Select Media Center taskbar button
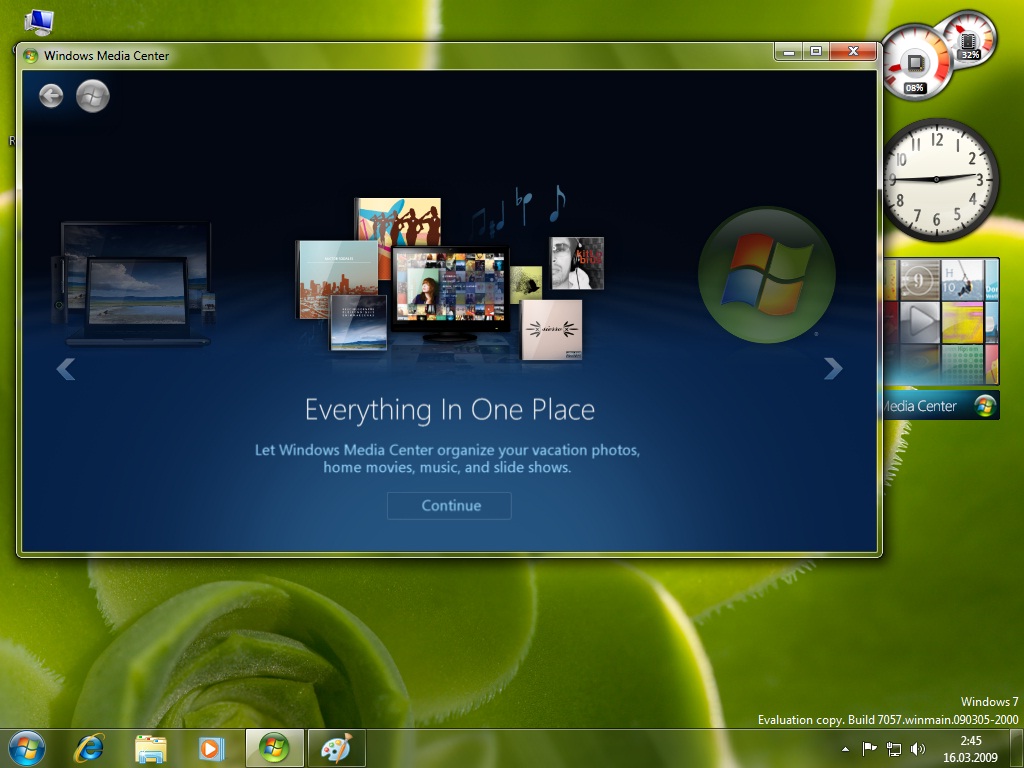This screenshot has width=1024, height=768. pos(274,748)
